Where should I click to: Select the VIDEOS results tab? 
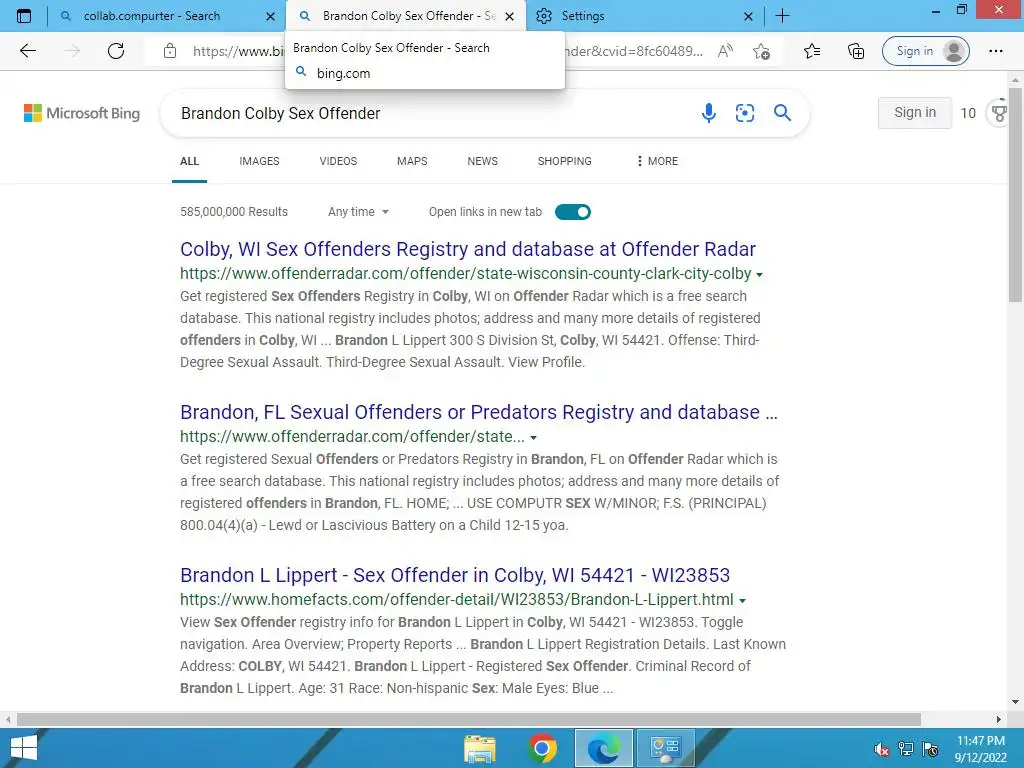pyautogui.click(x=338, y=161)
